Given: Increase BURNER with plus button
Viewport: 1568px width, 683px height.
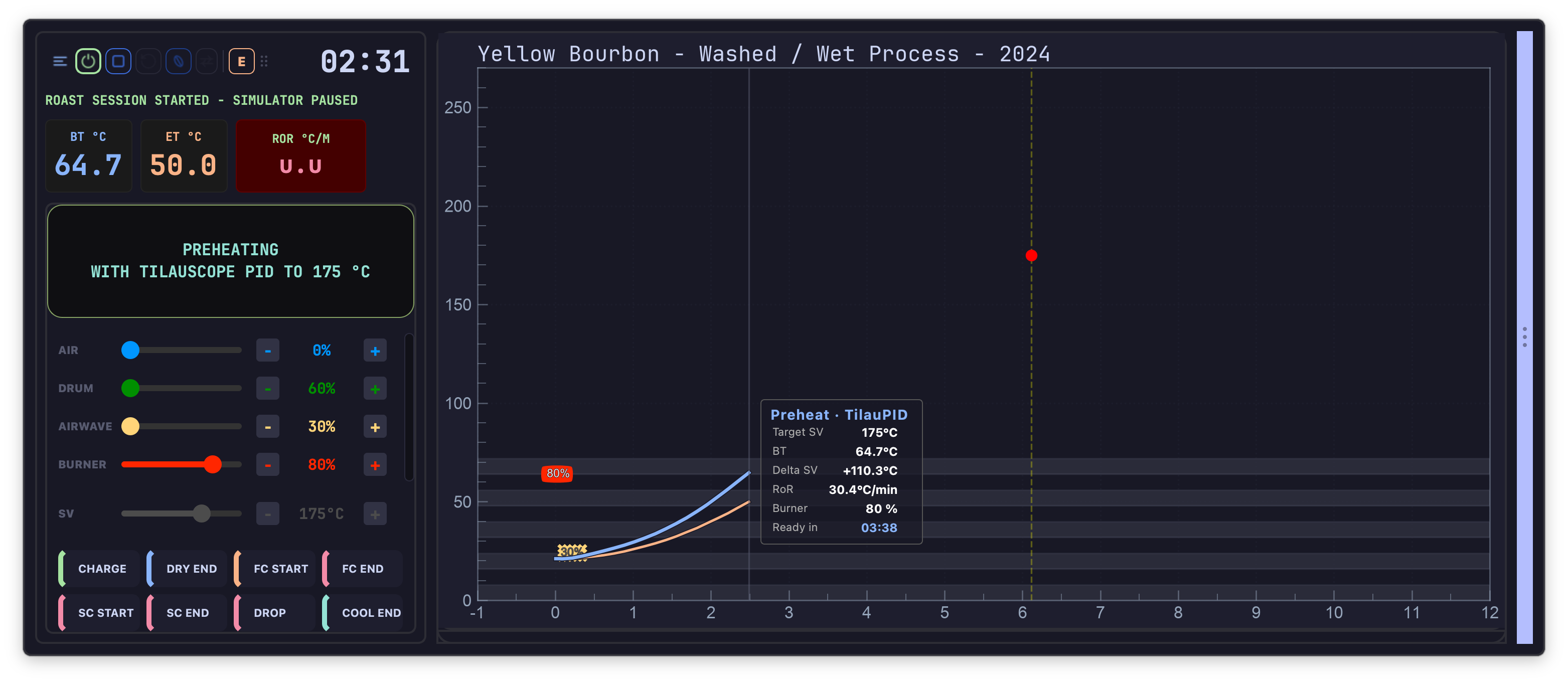Looking at the screenshot, I should [375, 465].
